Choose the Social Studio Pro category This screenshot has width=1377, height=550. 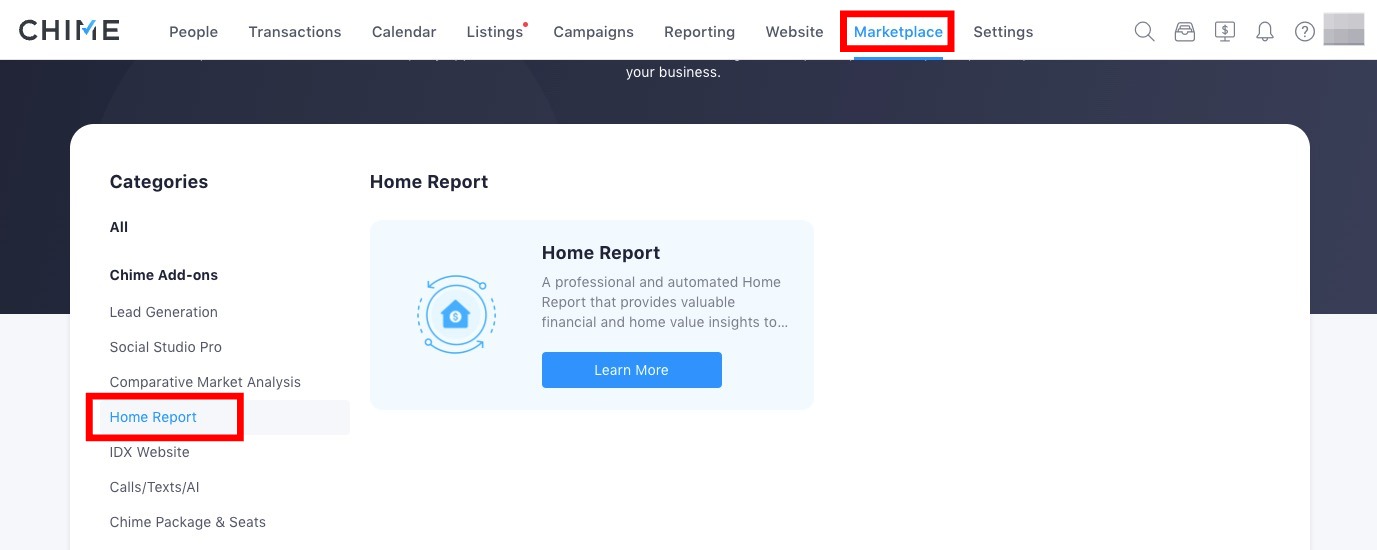[x=166, y=347]
